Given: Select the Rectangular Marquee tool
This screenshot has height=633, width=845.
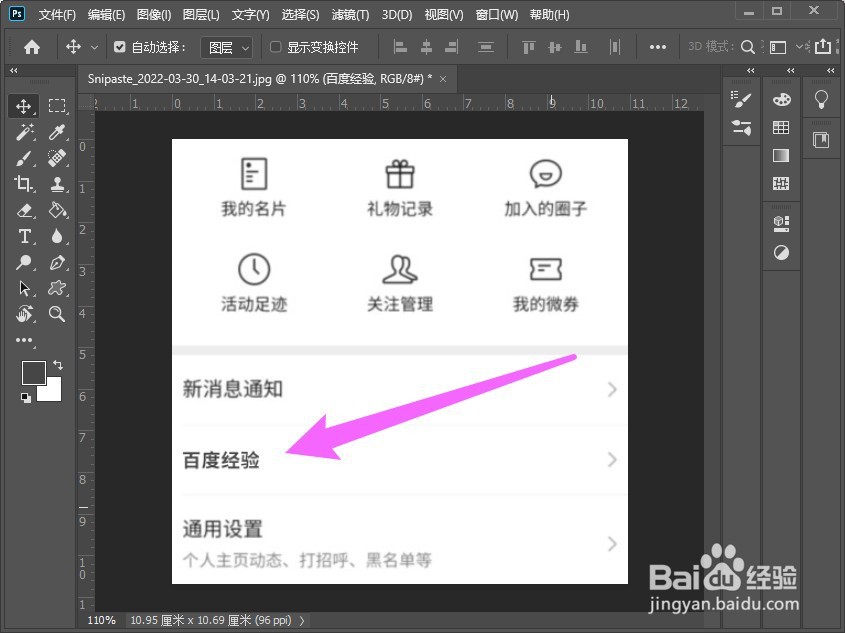Looking at the screenshot, I should 57,106.
